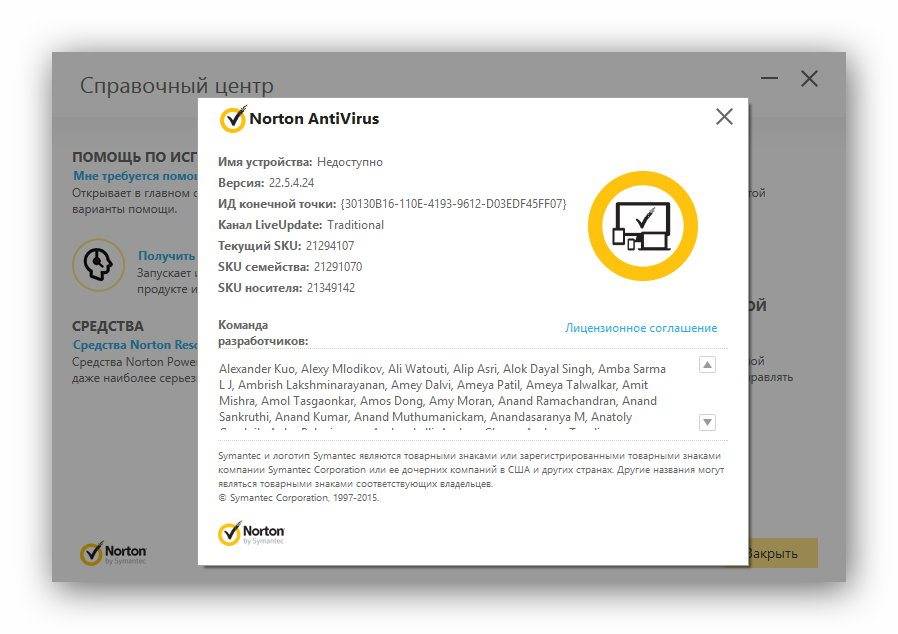This screenshot has height=634, width=898.
Task: Click the Norton AntiVirus dialog title text
Action: point(314,119)
